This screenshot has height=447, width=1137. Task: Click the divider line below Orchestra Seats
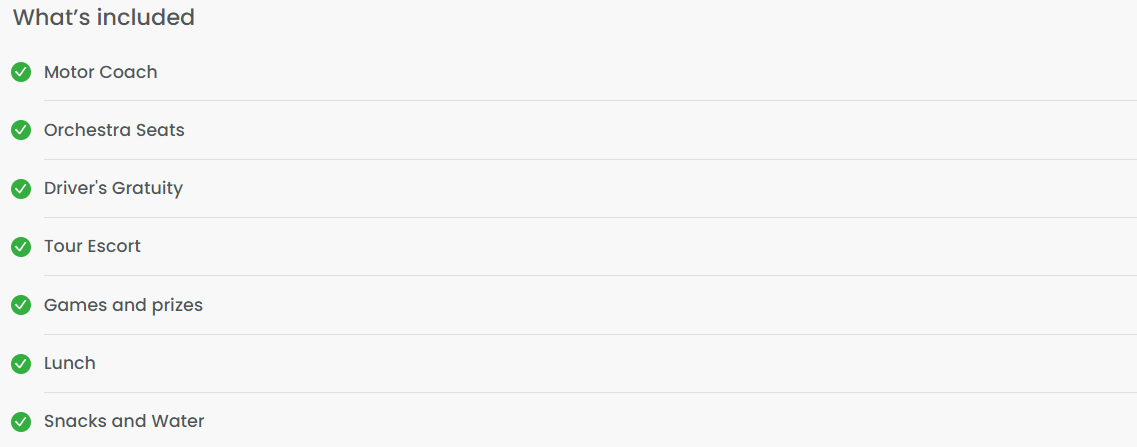point(590,159)
